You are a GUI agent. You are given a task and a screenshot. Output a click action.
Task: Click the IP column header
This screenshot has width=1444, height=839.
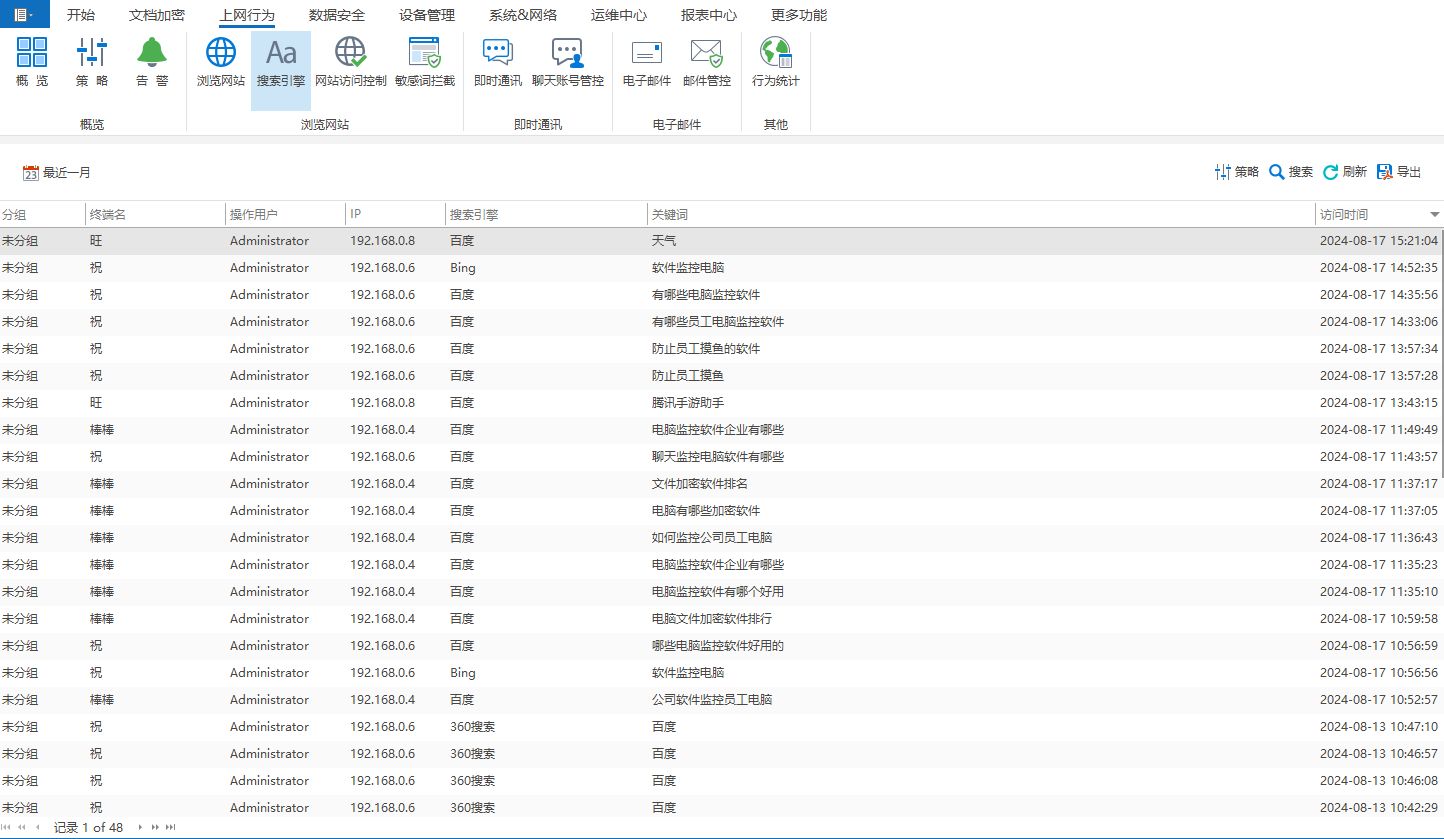click(395, 214)
